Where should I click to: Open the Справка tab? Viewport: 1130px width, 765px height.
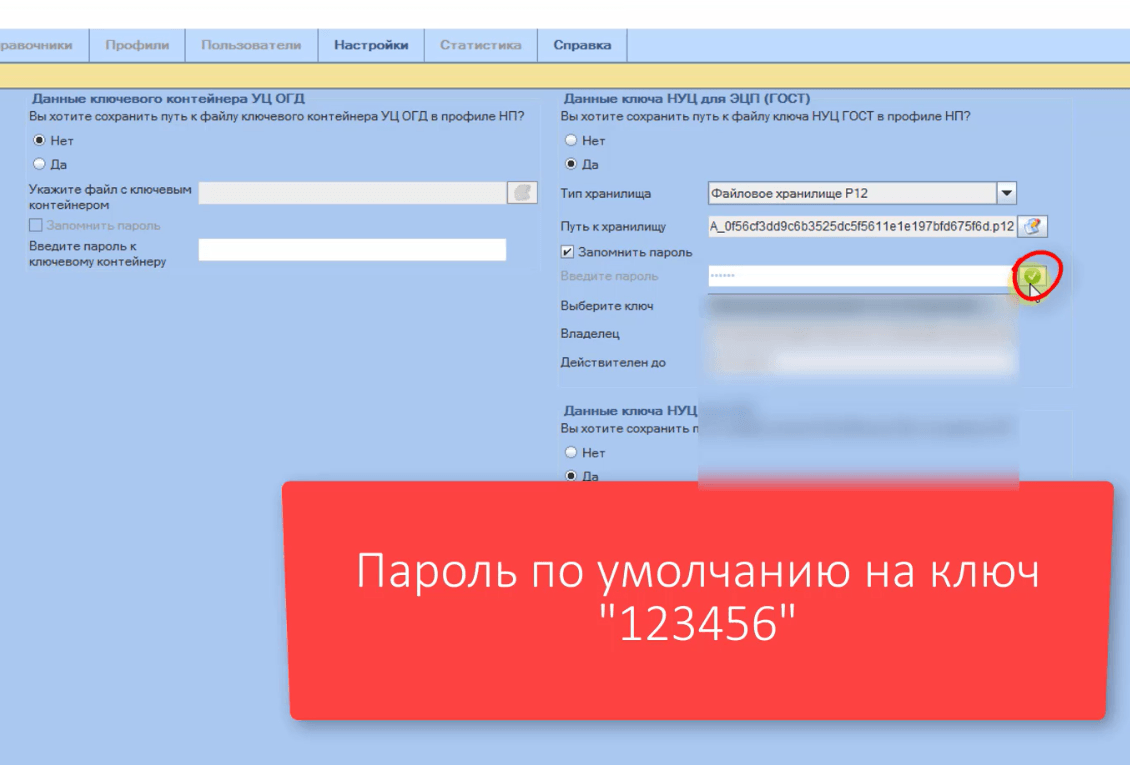pos(582,45)
